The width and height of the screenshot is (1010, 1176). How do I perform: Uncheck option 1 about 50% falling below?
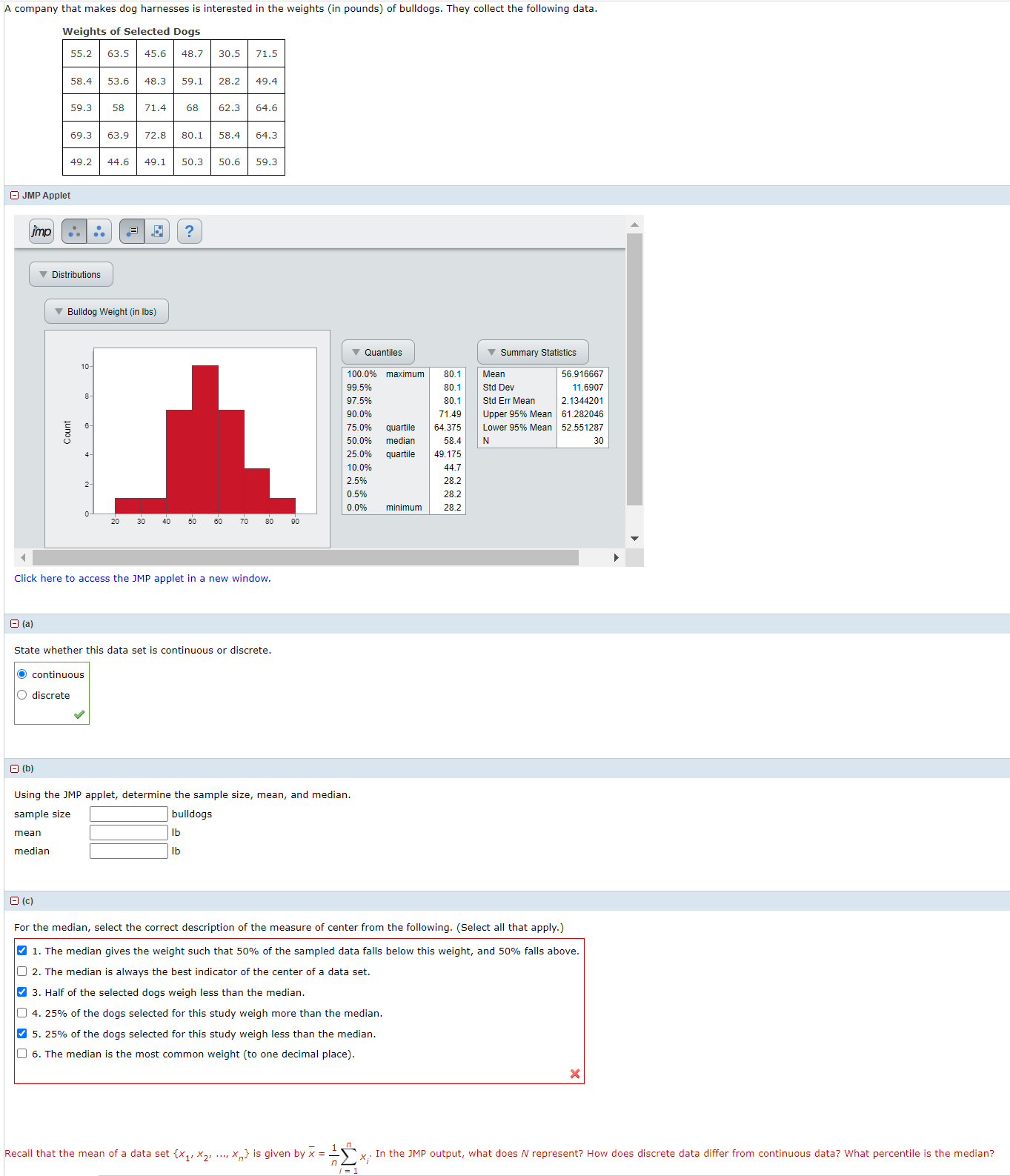pos(22,951)
